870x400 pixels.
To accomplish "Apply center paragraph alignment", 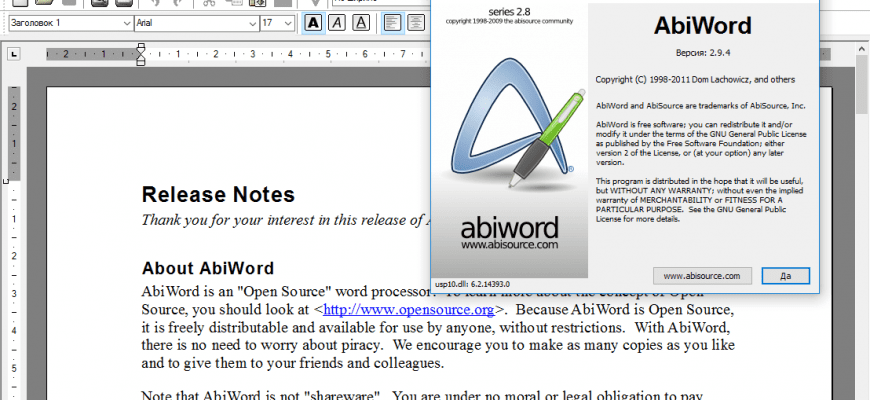I will coord(416,23).
